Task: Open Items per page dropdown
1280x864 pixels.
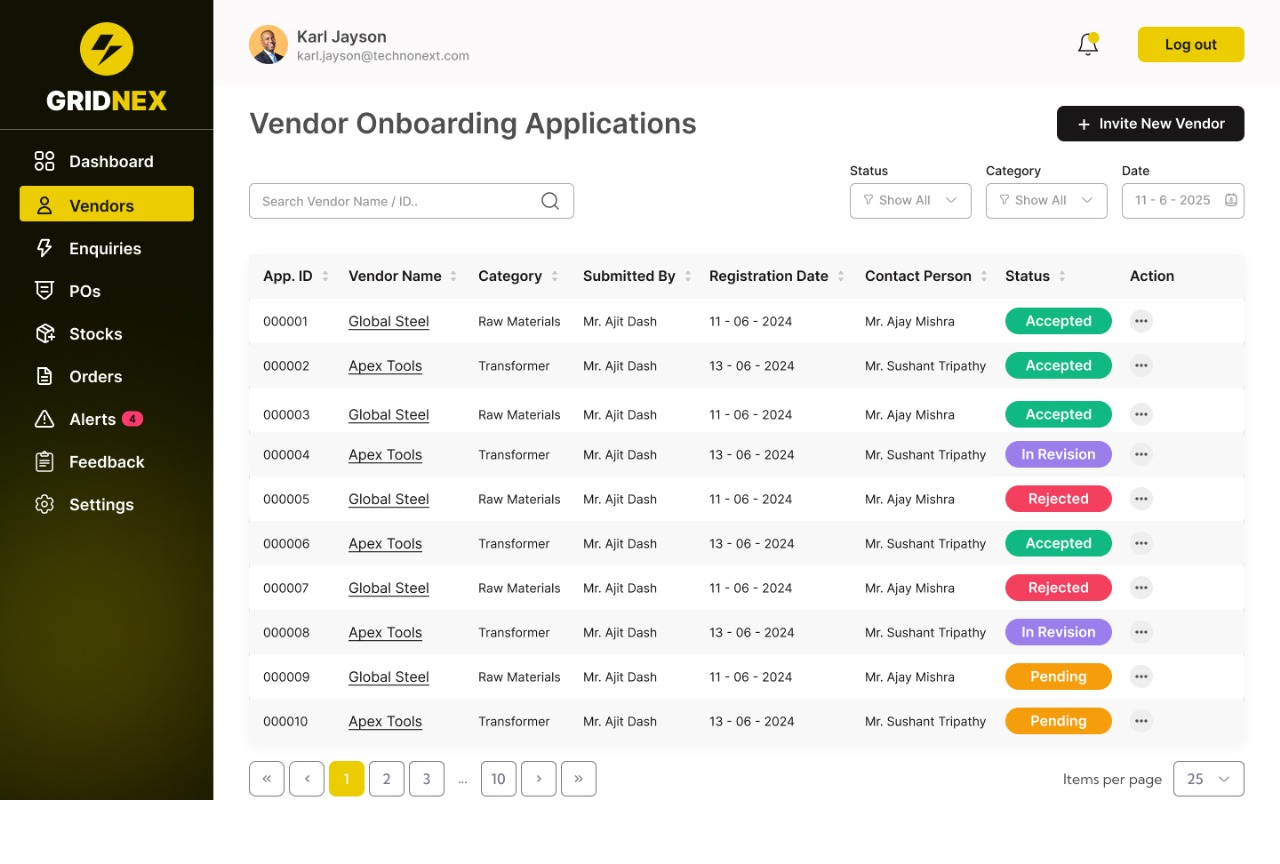Action: [1208, 779]
